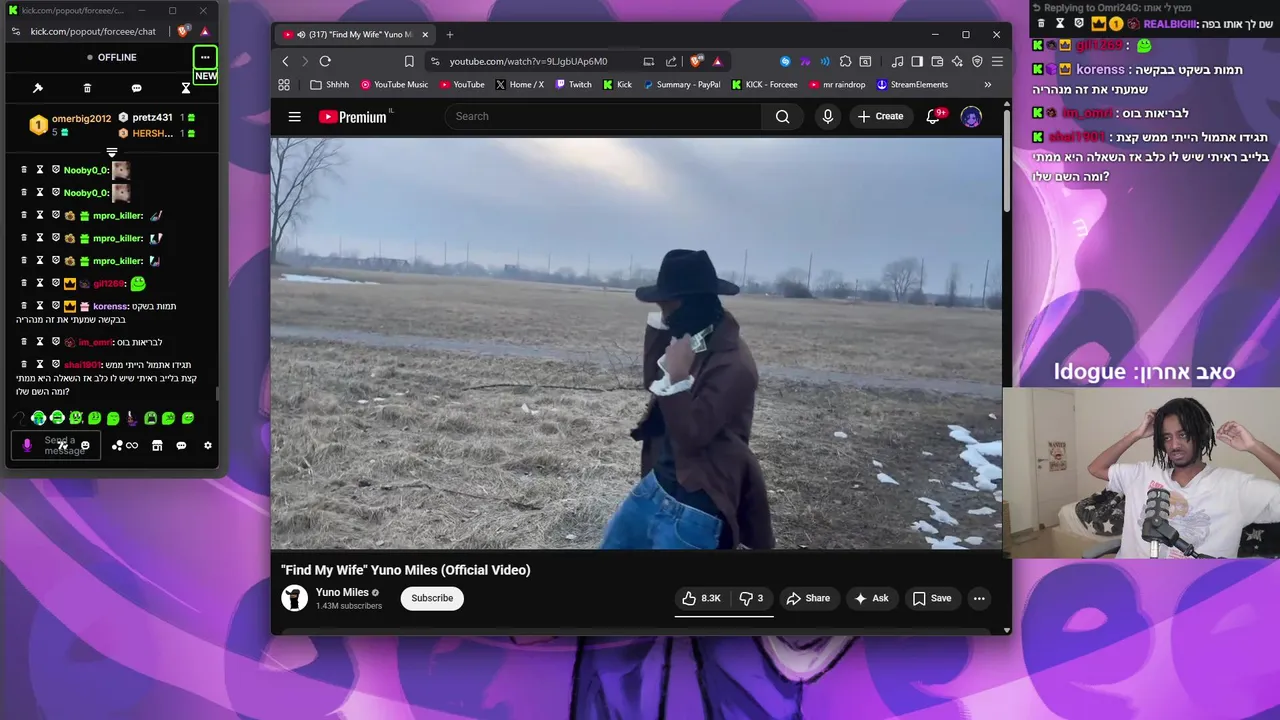Toggle the browser sidebar panel
The image size is (1280, 720).
[917, 61]
